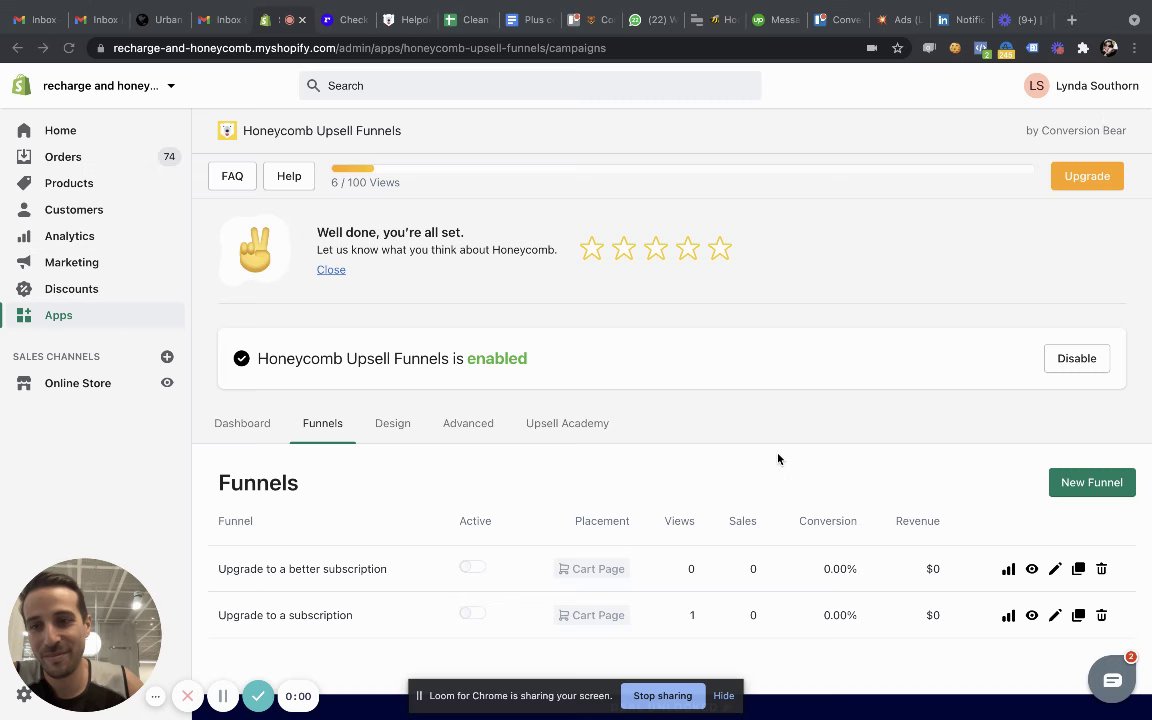Rate Honeycomb one star
The width and height of the screenshot is (1152, 720).
[x=591, y=248]
